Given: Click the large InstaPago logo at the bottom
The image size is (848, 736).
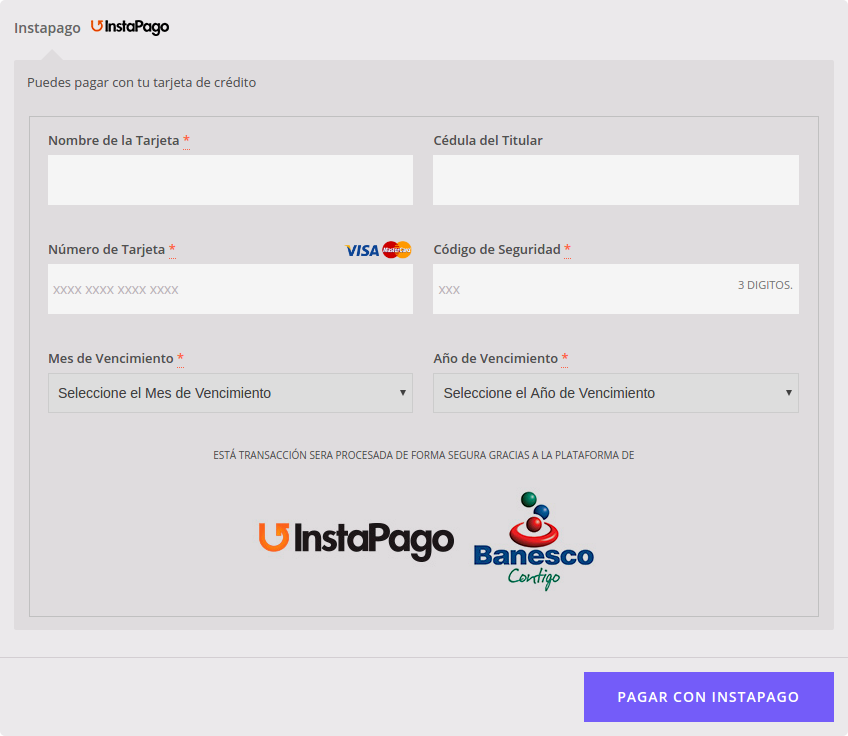Looking at the screenshot, I should pos(356,541).
